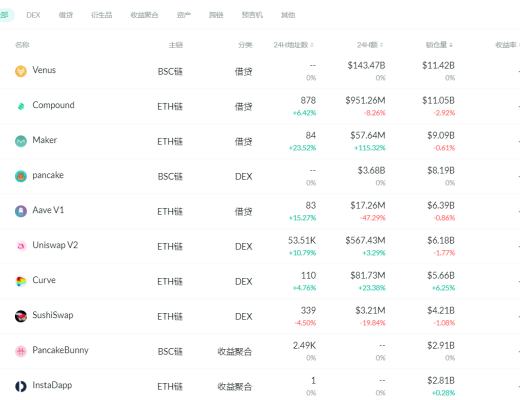Image resolution: width=520 pixels, height=400 pixels.
Task: Click the Curve logo icon
Action: pyautogui.click(x=21, y=281)
